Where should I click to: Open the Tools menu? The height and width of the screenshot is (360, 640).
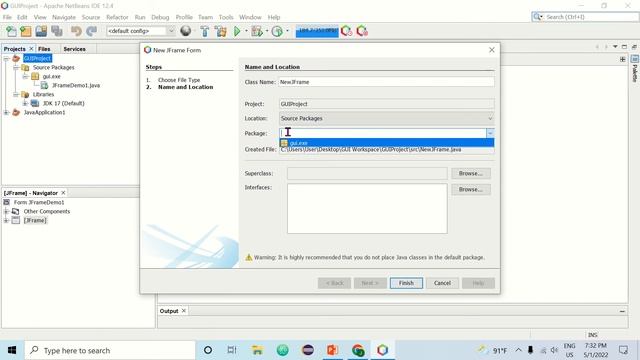pyautogui.click(x=226, y=17)
